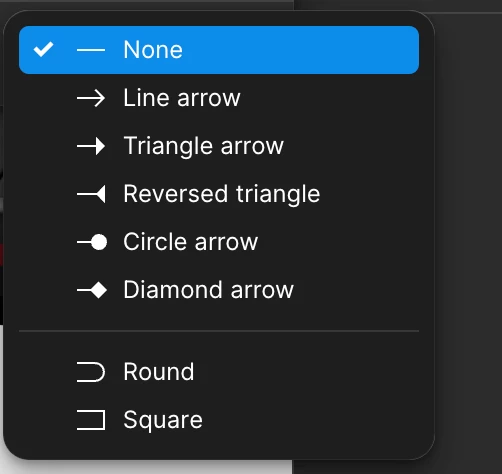Click the Round cap icon

(x=91, y=372)
